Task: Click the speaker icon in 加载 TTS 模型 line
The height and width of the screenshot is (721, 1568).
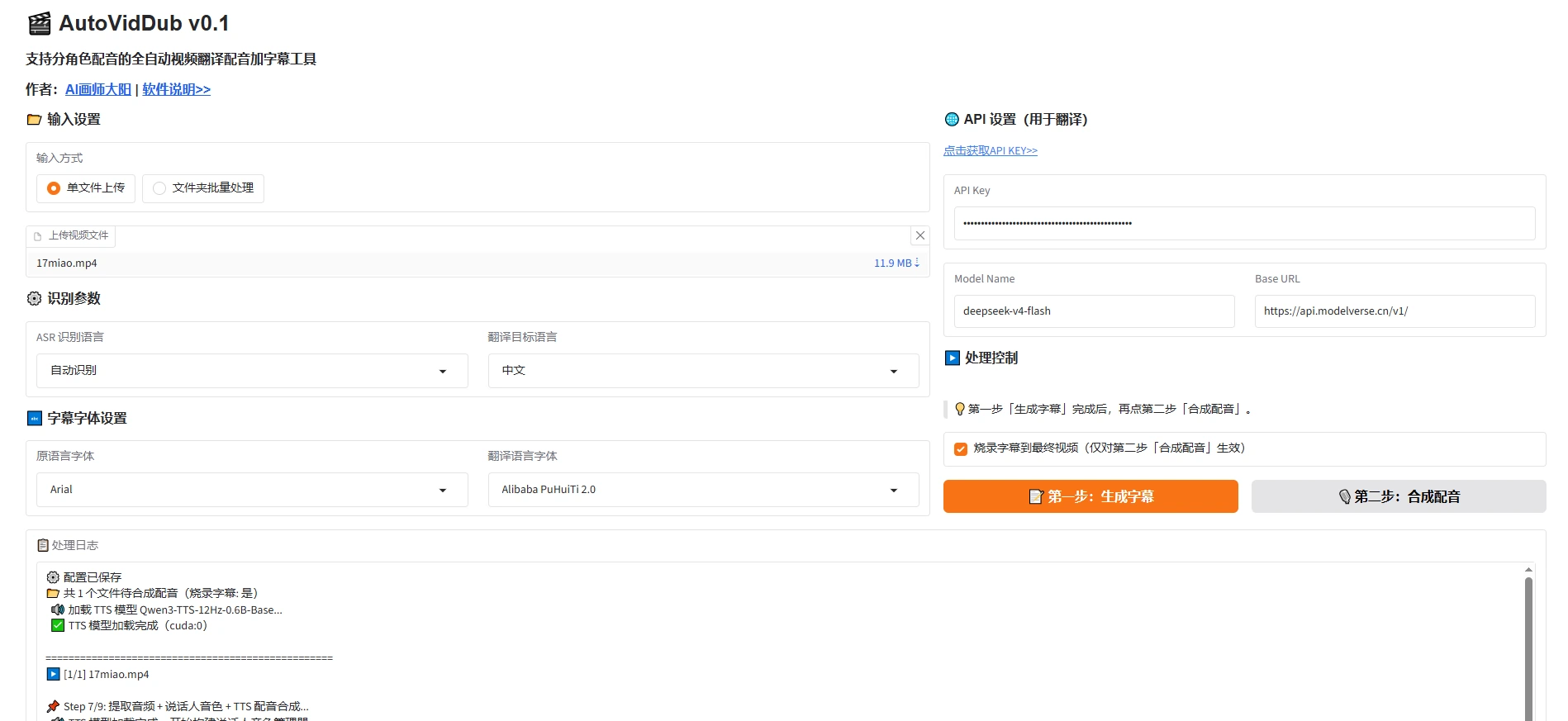Action: pyautogui.click(x=58, y=610)
